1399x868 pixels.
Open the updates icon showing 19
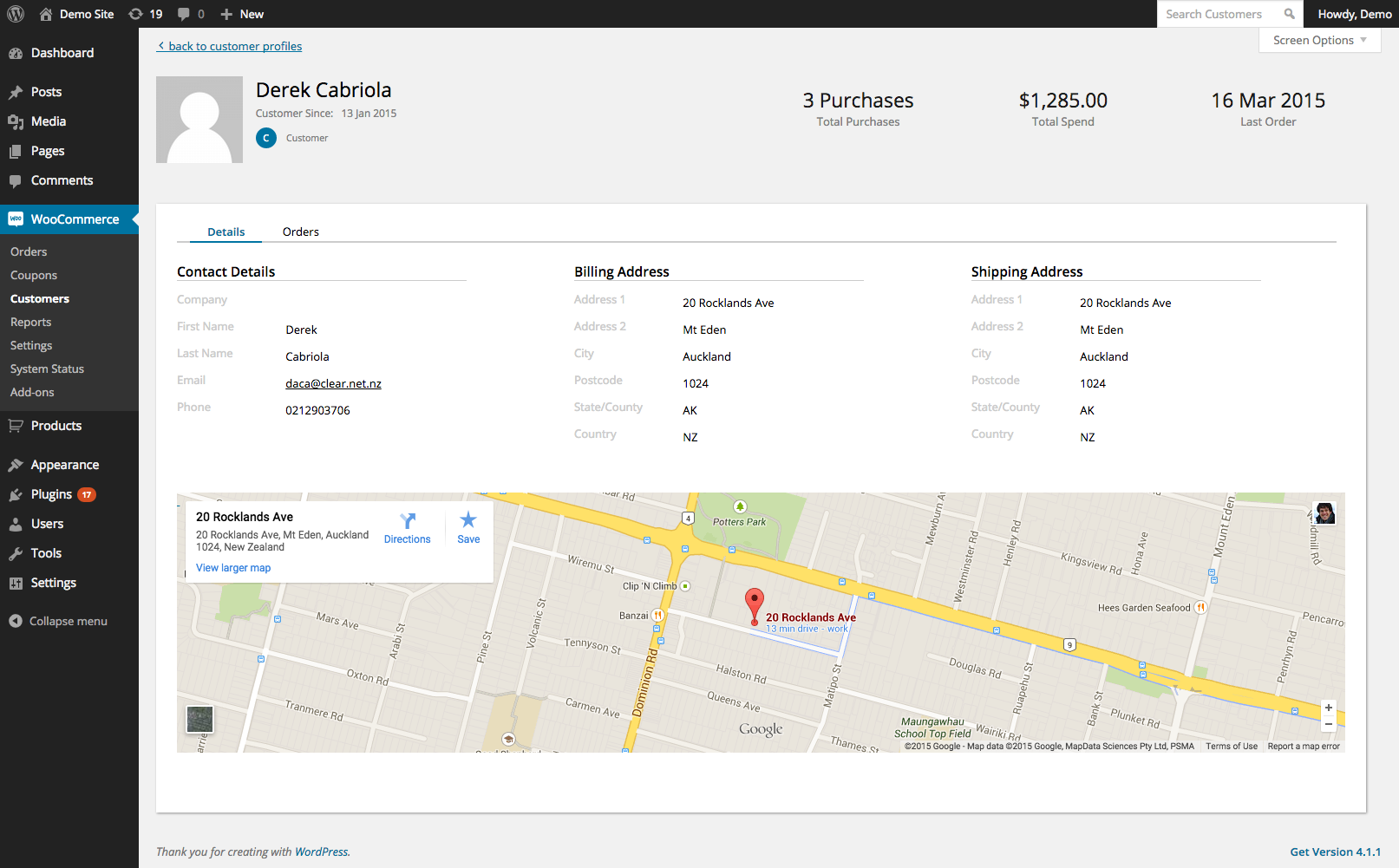135,14
